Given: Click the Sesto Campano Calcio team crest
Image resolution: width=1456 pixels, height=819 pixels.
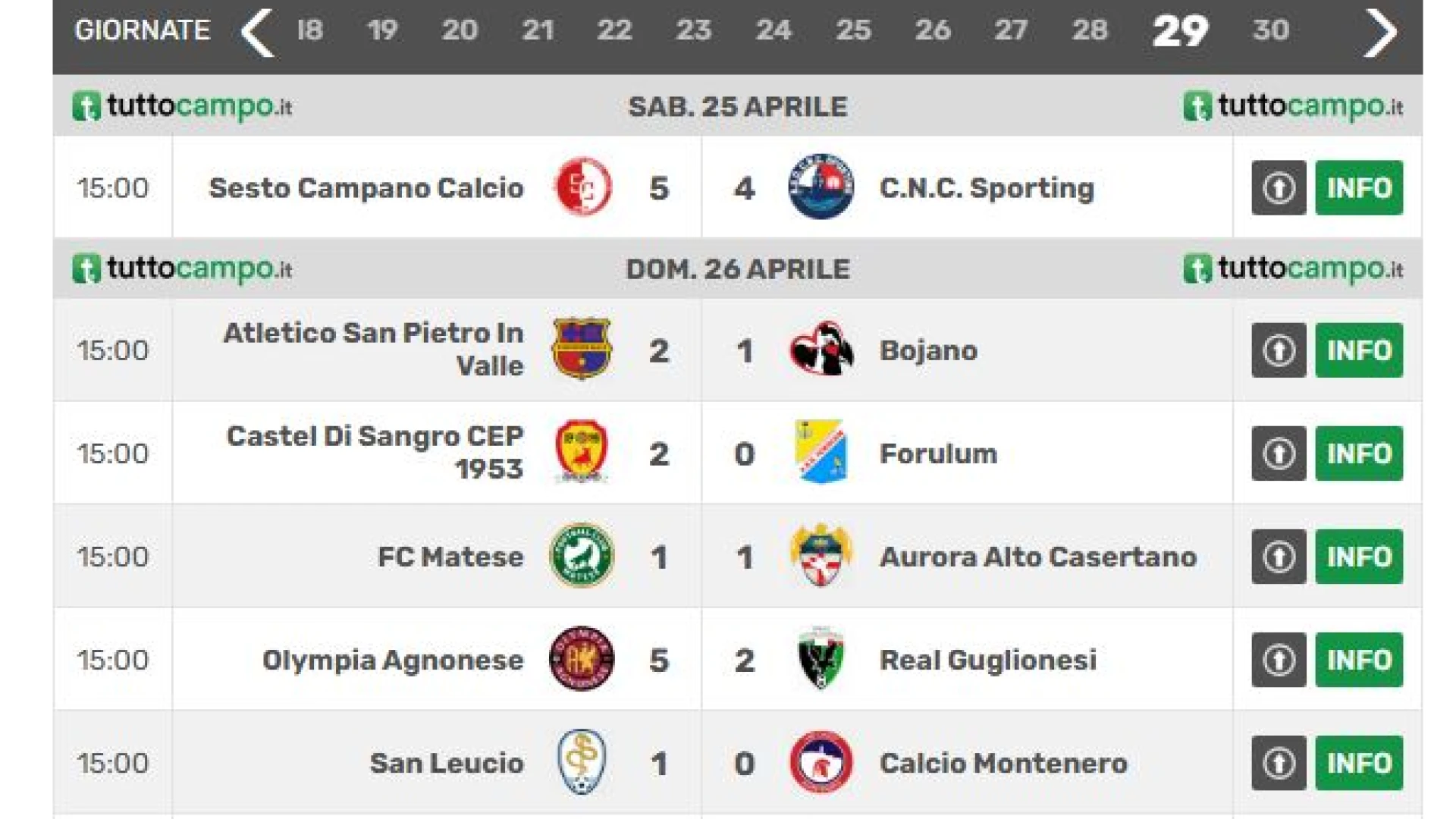Looking at the screenshot, I should tap(582, 187).
